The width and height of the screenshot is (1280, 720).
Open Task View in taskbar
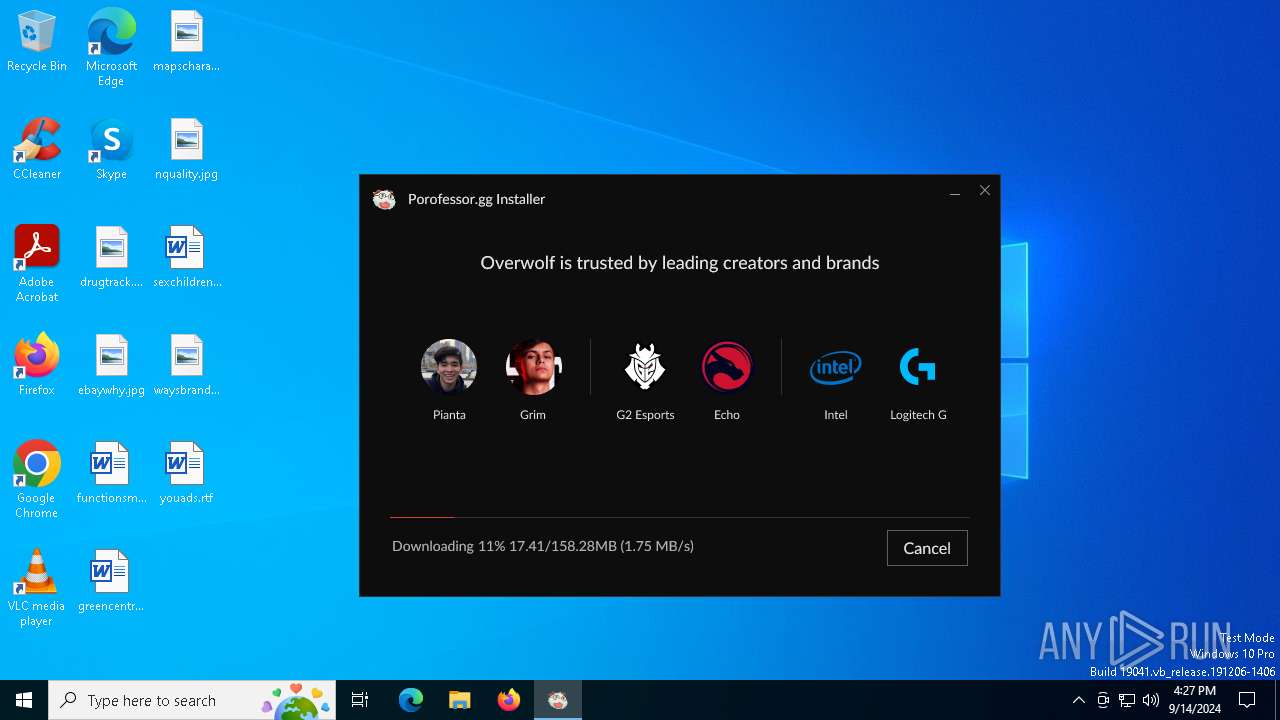pyautogui.click(x=360, y=700)
